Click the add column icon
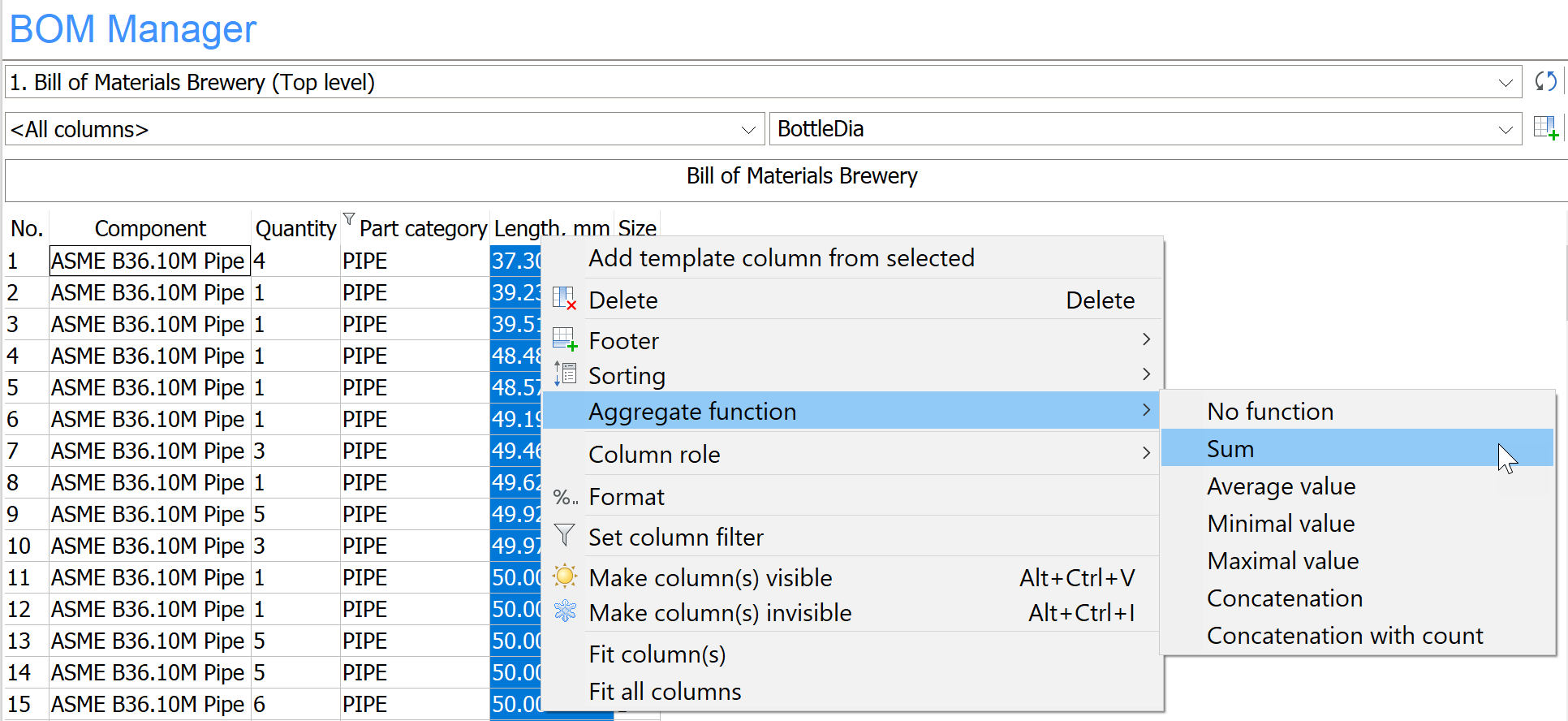Image resolution: width=1568 pixels, height=721 pixels. (x=1545, y=128)
